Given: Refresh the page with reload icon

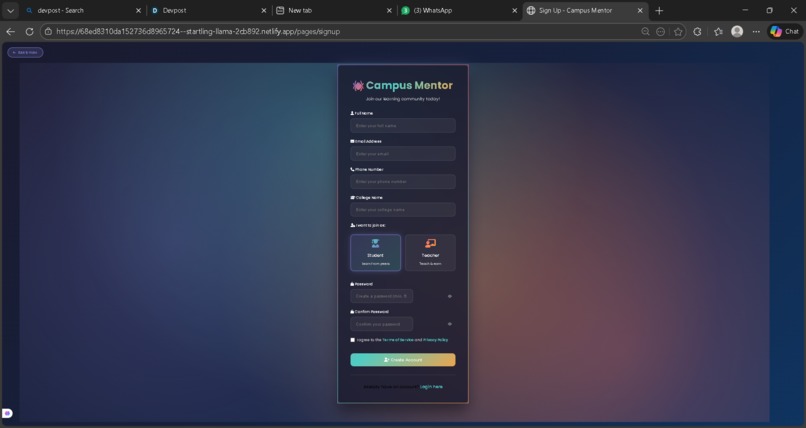Looking at the screenshot, I should tap(29, 31).
